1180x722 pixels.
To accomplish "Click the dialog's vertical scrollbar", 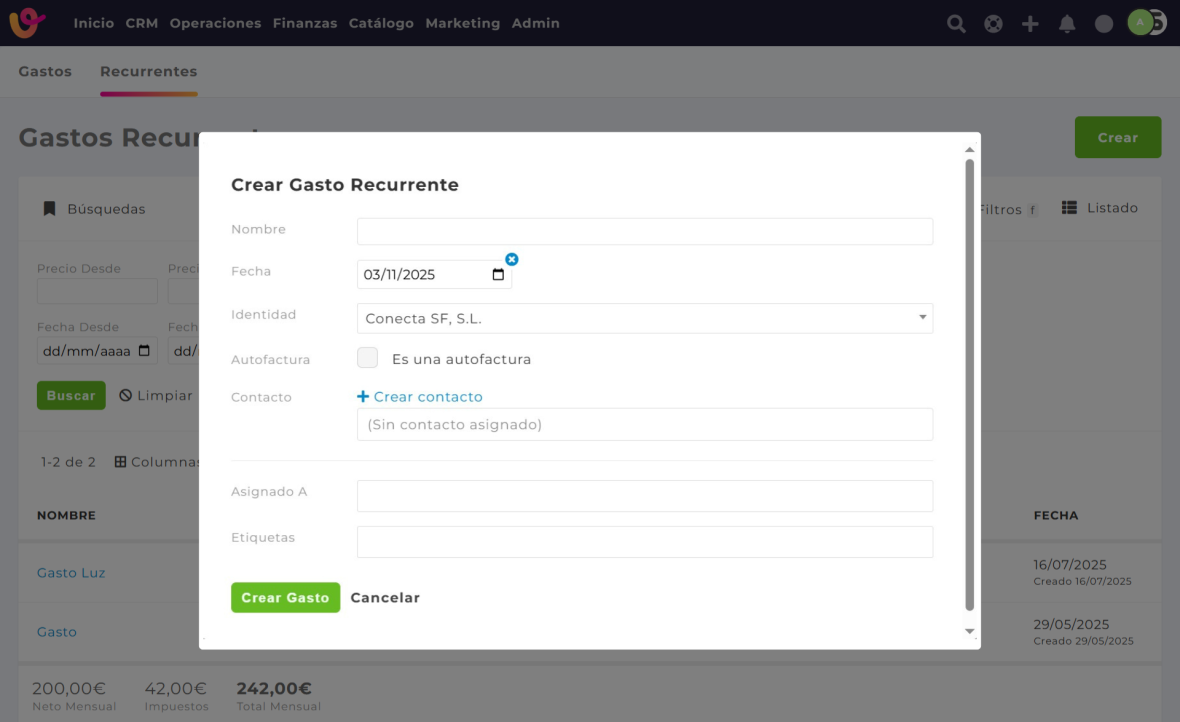I will click(969, 380).
